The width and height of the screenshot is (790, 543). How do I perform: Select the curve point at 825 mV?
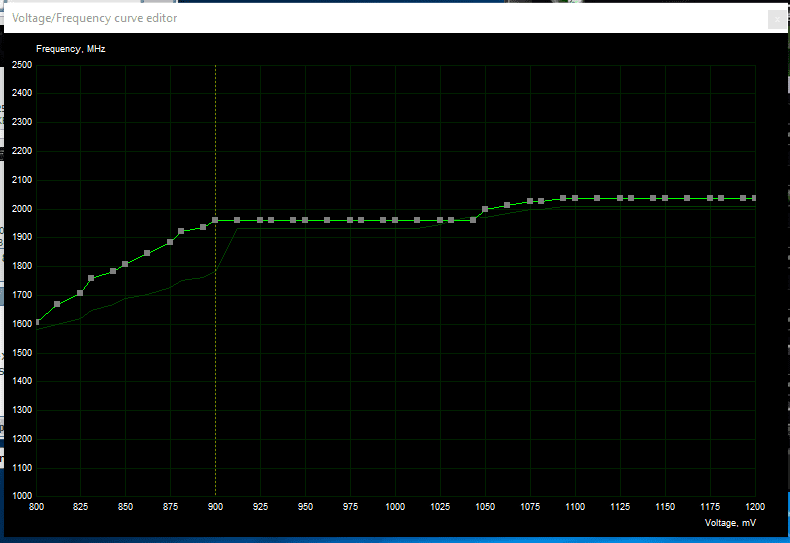(x=80, y=293)
